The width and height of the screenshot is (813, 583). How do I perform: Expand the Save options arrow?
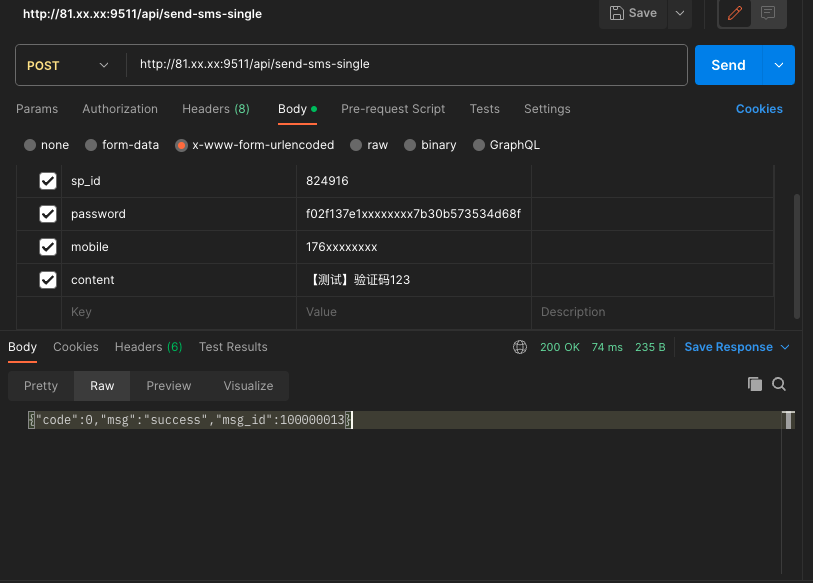click(680, 13)
